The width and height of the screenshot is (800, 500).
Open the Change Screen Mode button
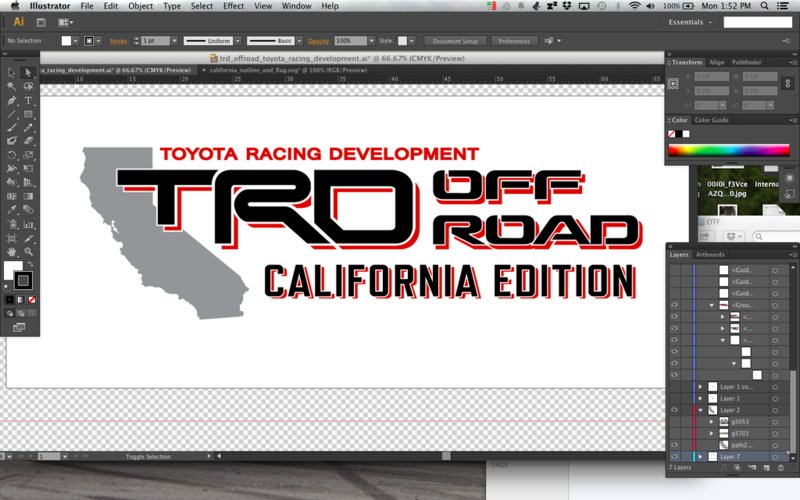click(19, 327)
